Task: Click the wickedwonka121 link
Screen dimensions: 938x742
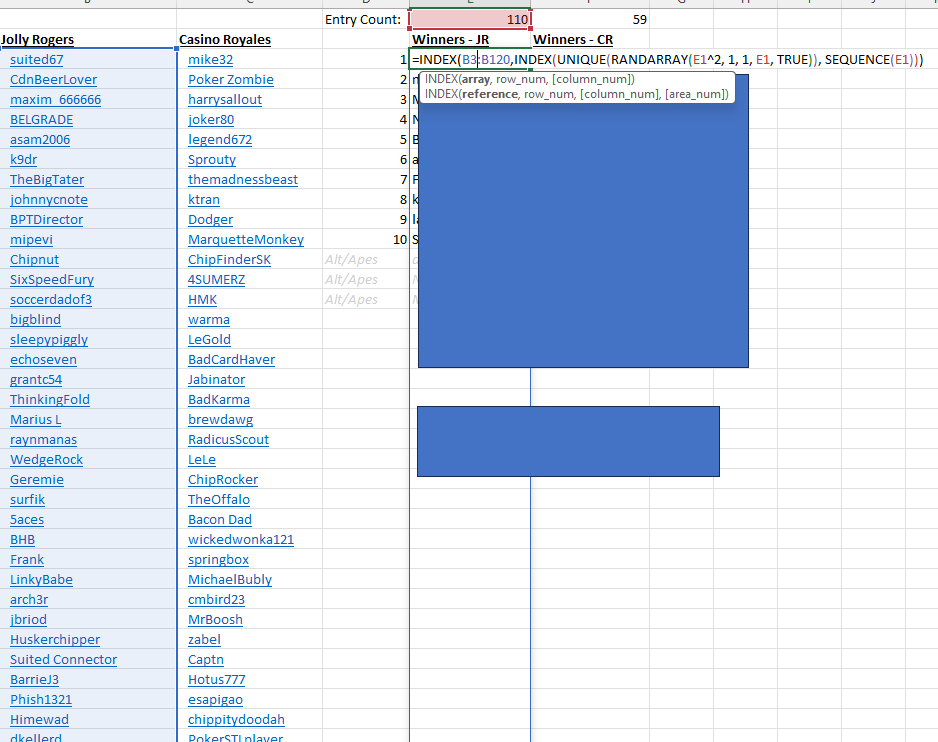Action: coord(240,540)
